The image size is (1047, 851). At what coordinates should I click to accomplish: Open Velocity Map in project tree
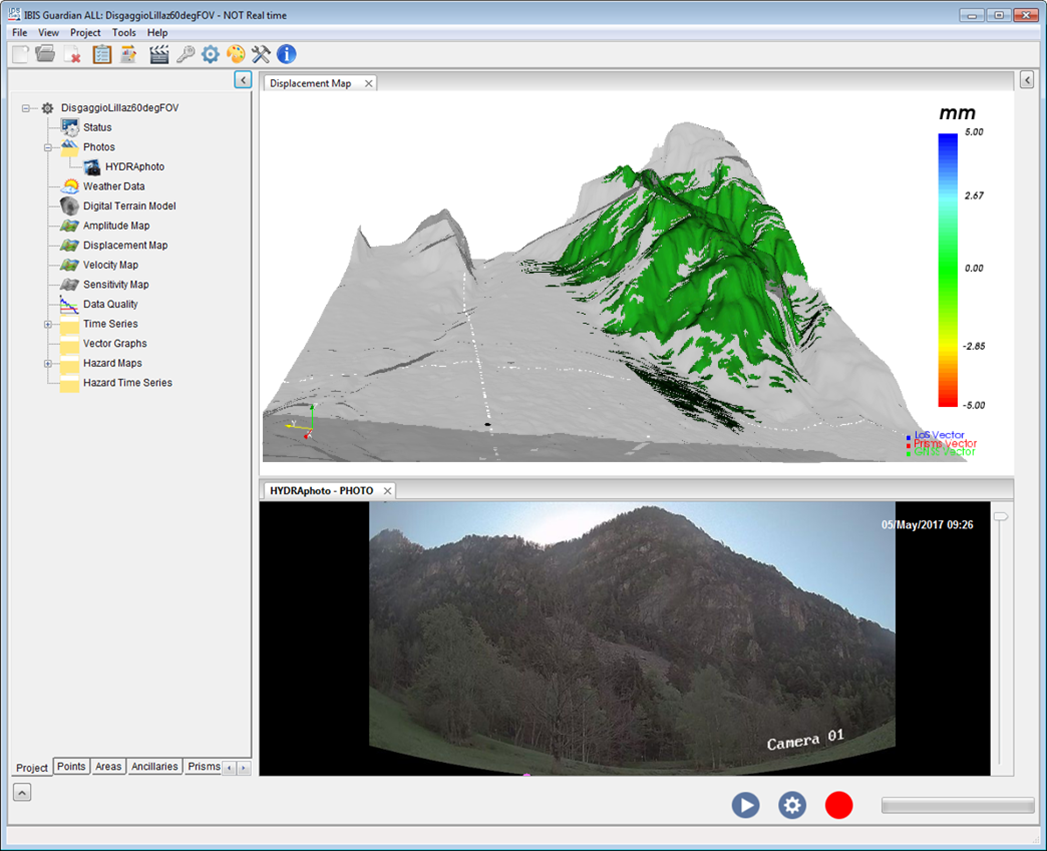click(110, 265)
